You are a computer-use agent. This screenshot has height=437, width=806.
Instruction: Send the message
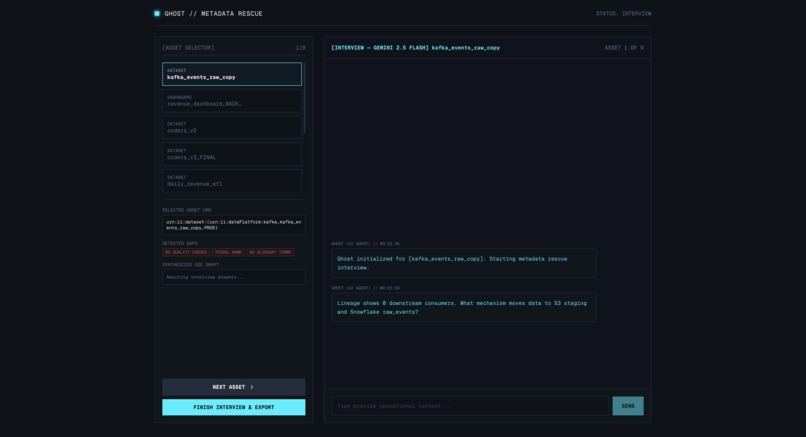(x=628, y=406)
